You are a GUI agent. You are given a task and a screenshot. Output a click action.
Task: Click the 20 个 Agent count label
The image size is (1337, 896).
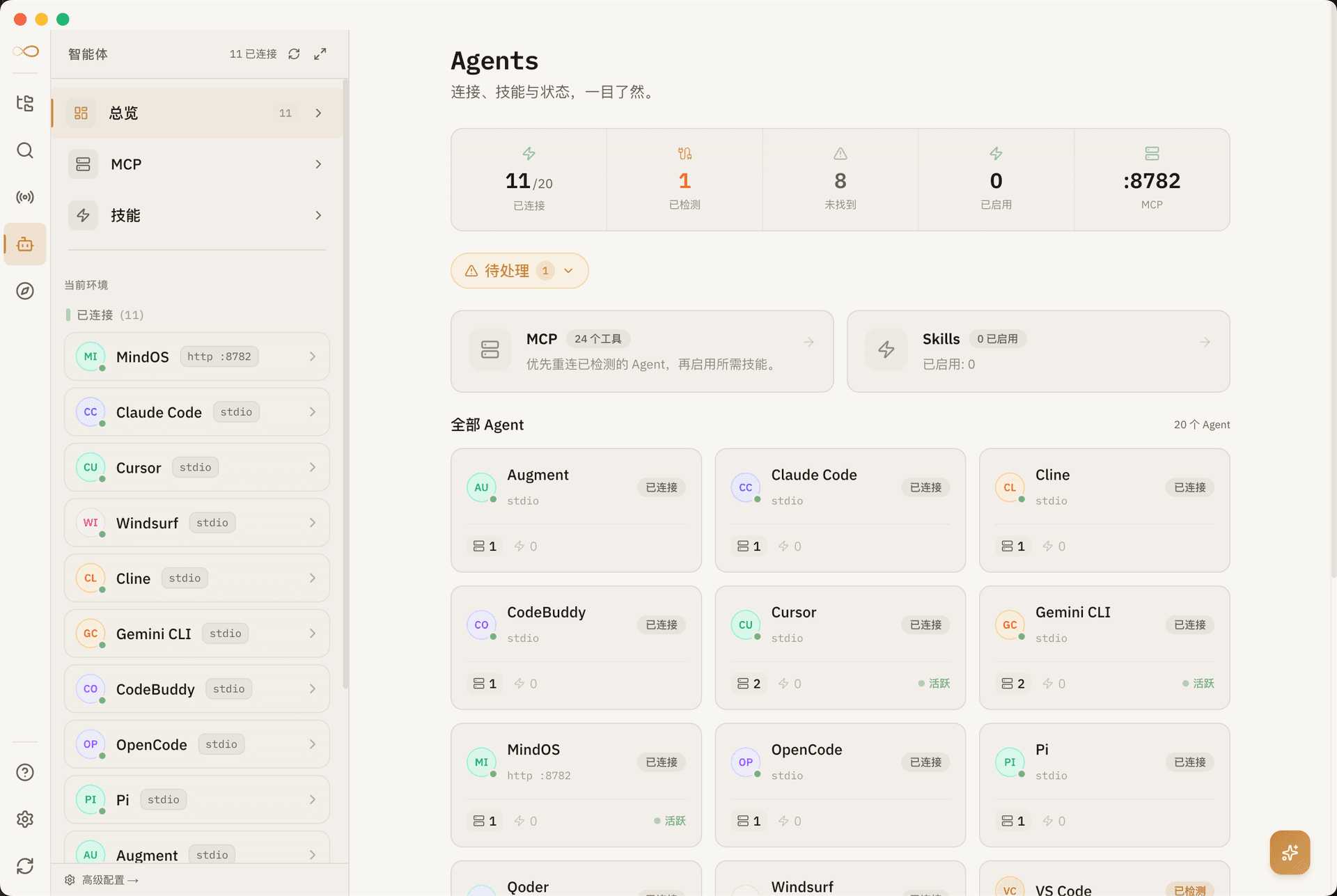point(1202,425)
